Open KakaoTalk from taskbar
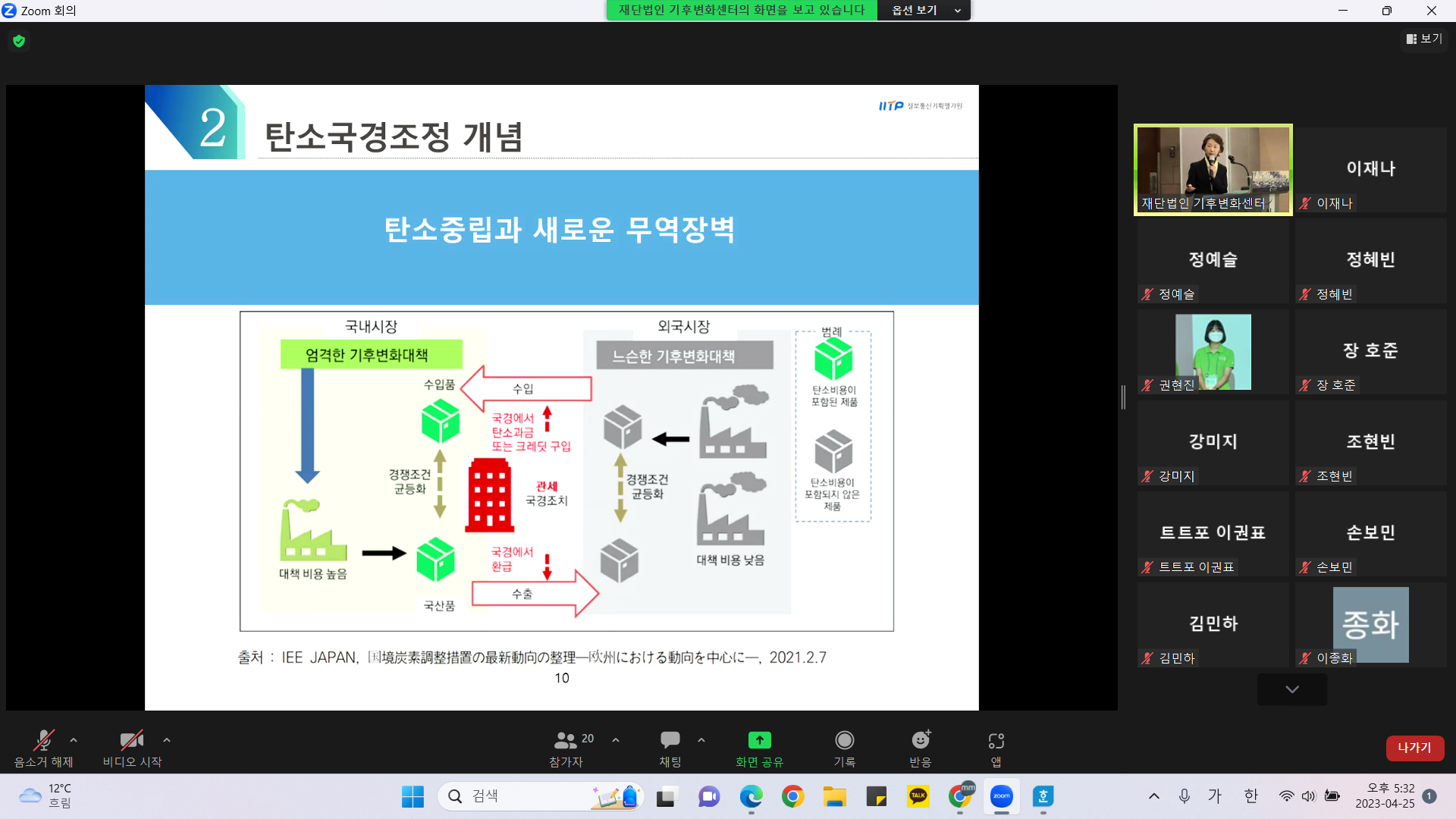This screenshot has width=1456, height=819. pyautogui.click(x=918, y=796)
